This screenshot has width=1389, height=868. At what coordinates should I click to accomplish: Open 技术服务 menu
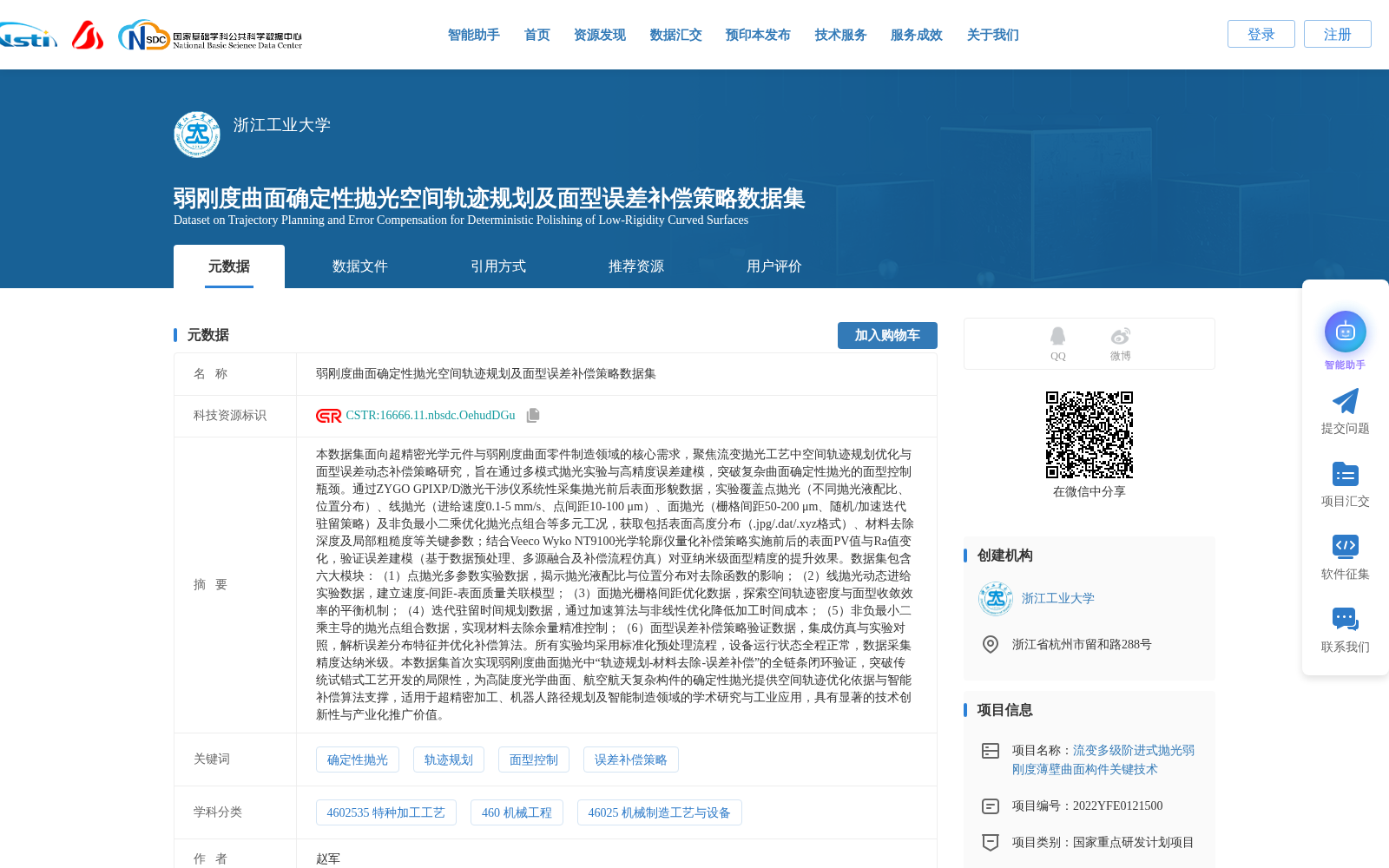tap(841, 35)
